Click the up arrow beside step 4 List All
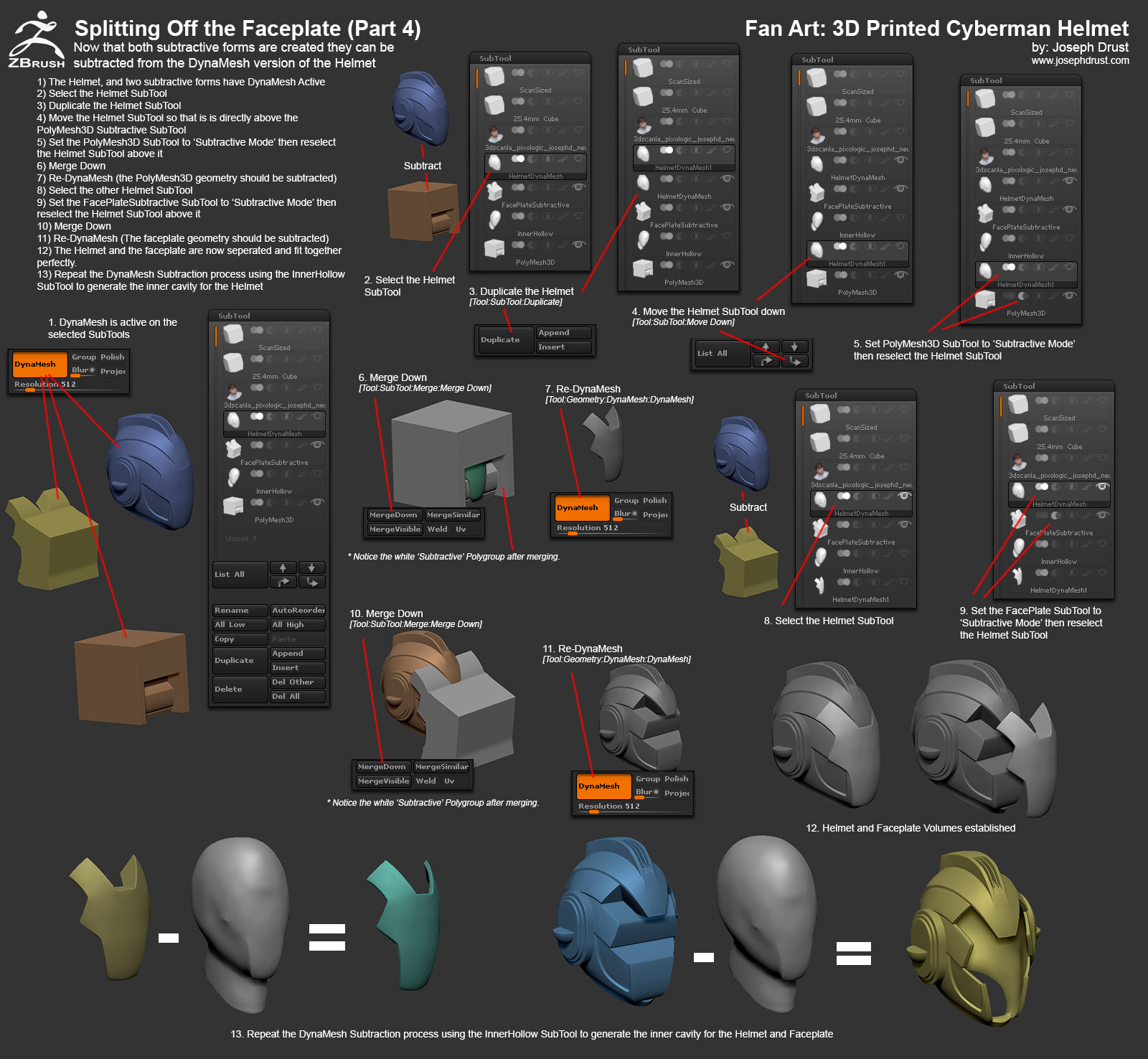1148x1059 pixels. [x=766, y=347]
